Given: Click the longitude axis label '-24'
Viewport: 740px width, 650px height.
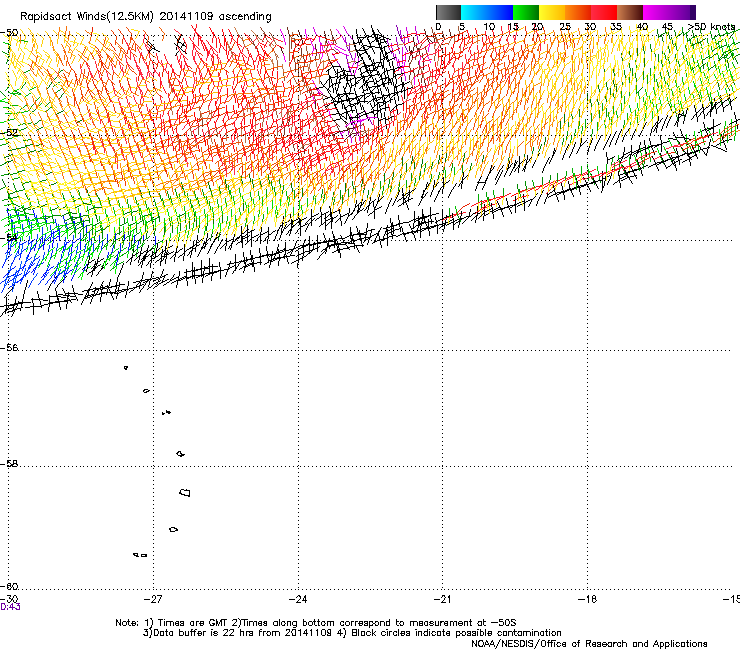Looking at the screenshot, I should 298,599.
